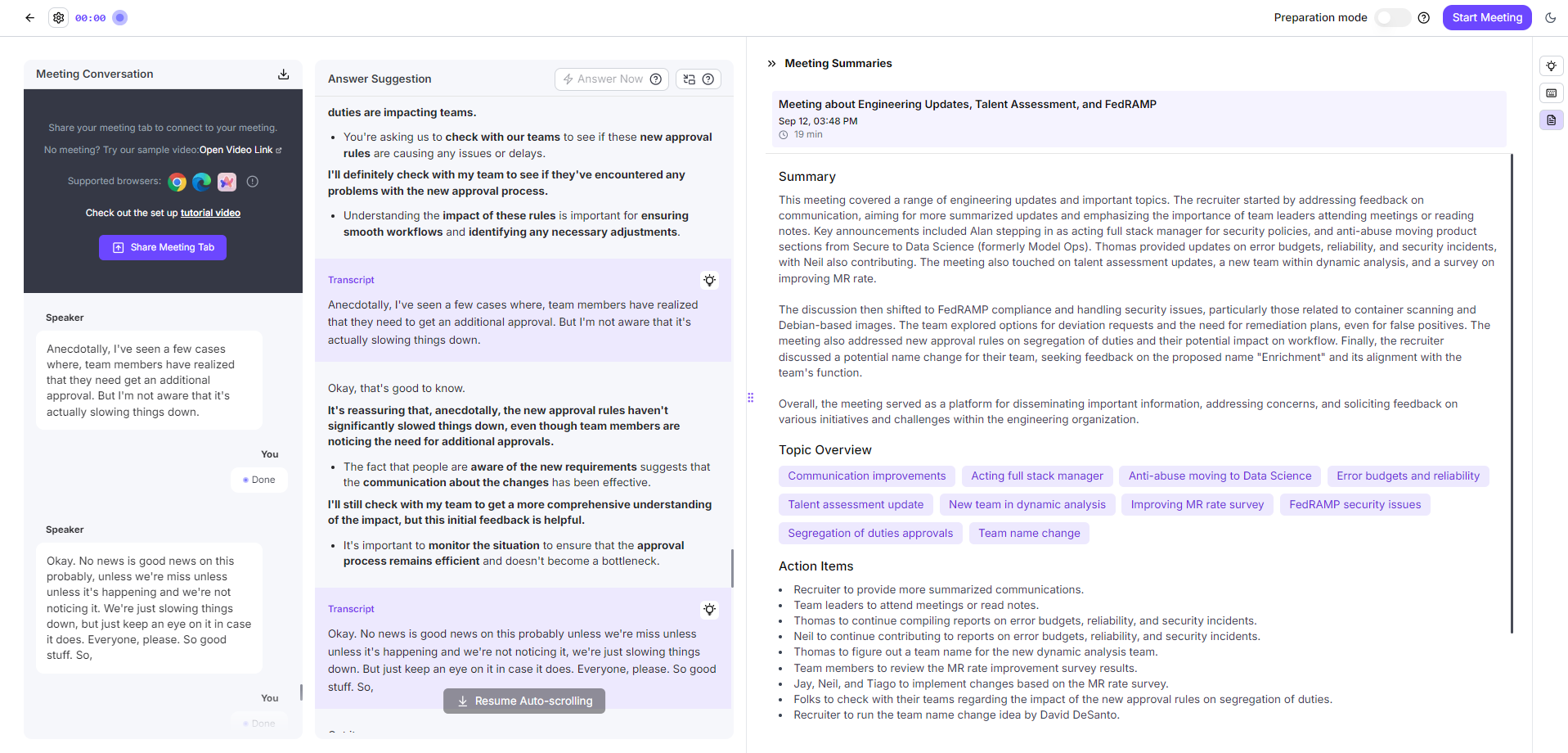Viewport: 1568px width, 753px height.
Task: Open the keyboard icon panel in sidebar
Action: [1551, 92]
